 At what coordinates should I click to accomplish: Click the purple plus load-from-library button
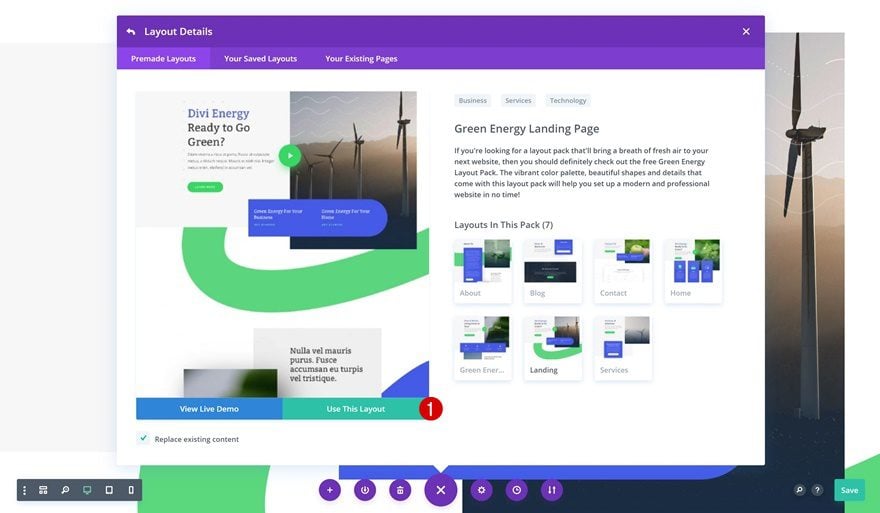(330, 490)
